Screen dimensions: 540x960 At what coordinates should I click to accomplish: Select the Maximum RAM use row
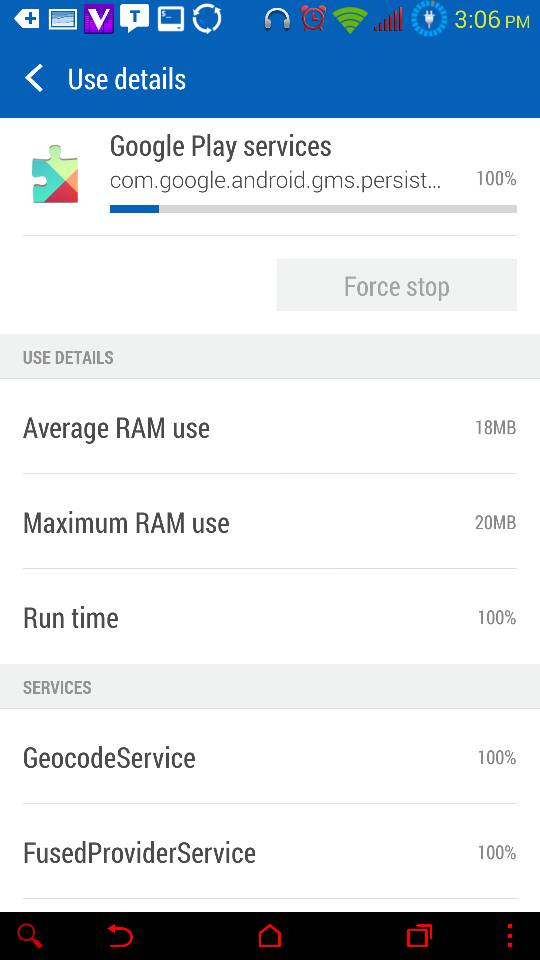[270, 522]
